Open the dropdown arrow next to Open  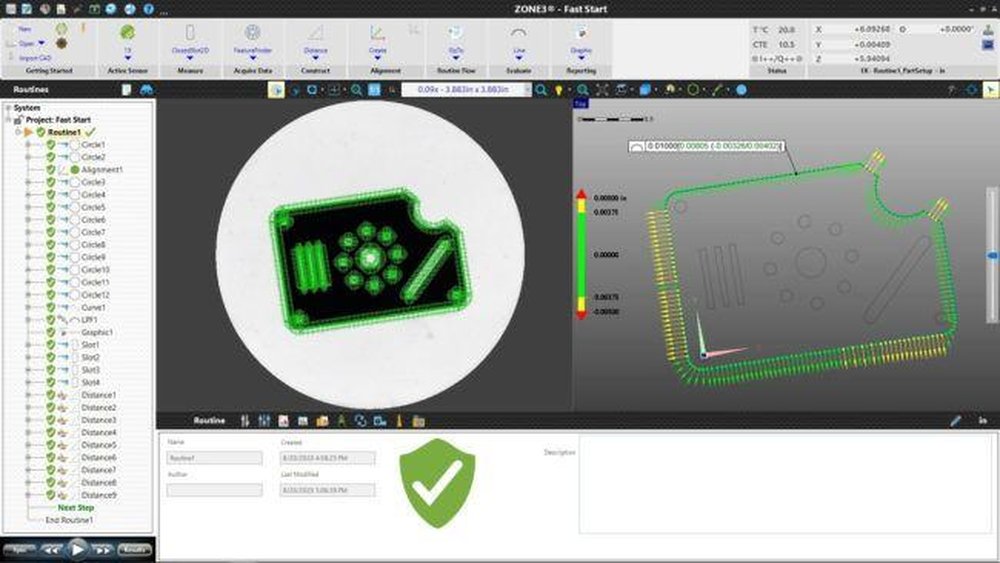point(41,43)
